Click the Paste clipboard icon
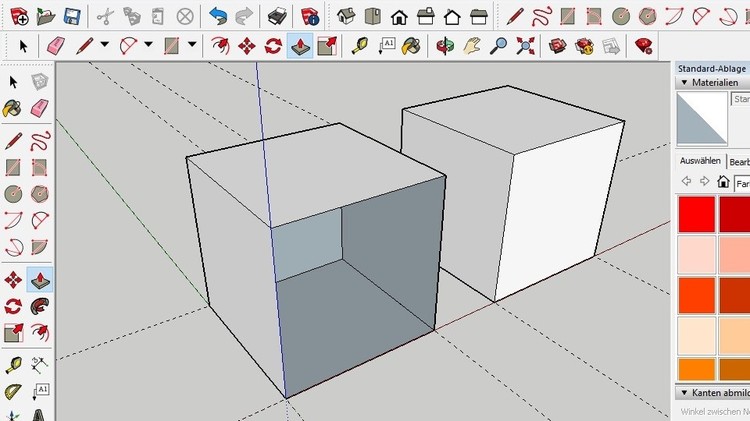The image size is (750, 421). pyautogui.click(x=158, y=16)
